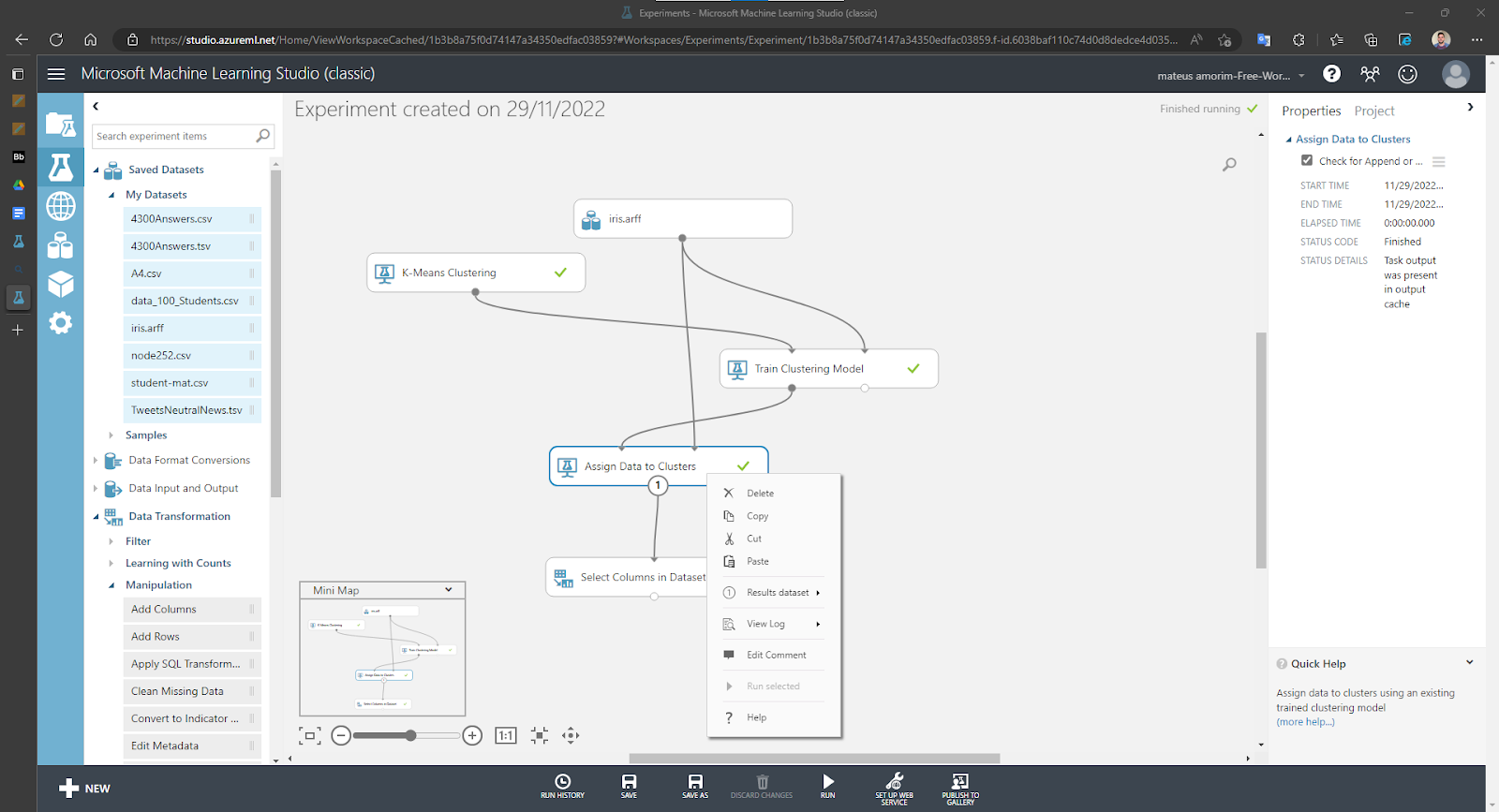Click the Run play button
Screen dimensions: 1499x812
point(828,786)
